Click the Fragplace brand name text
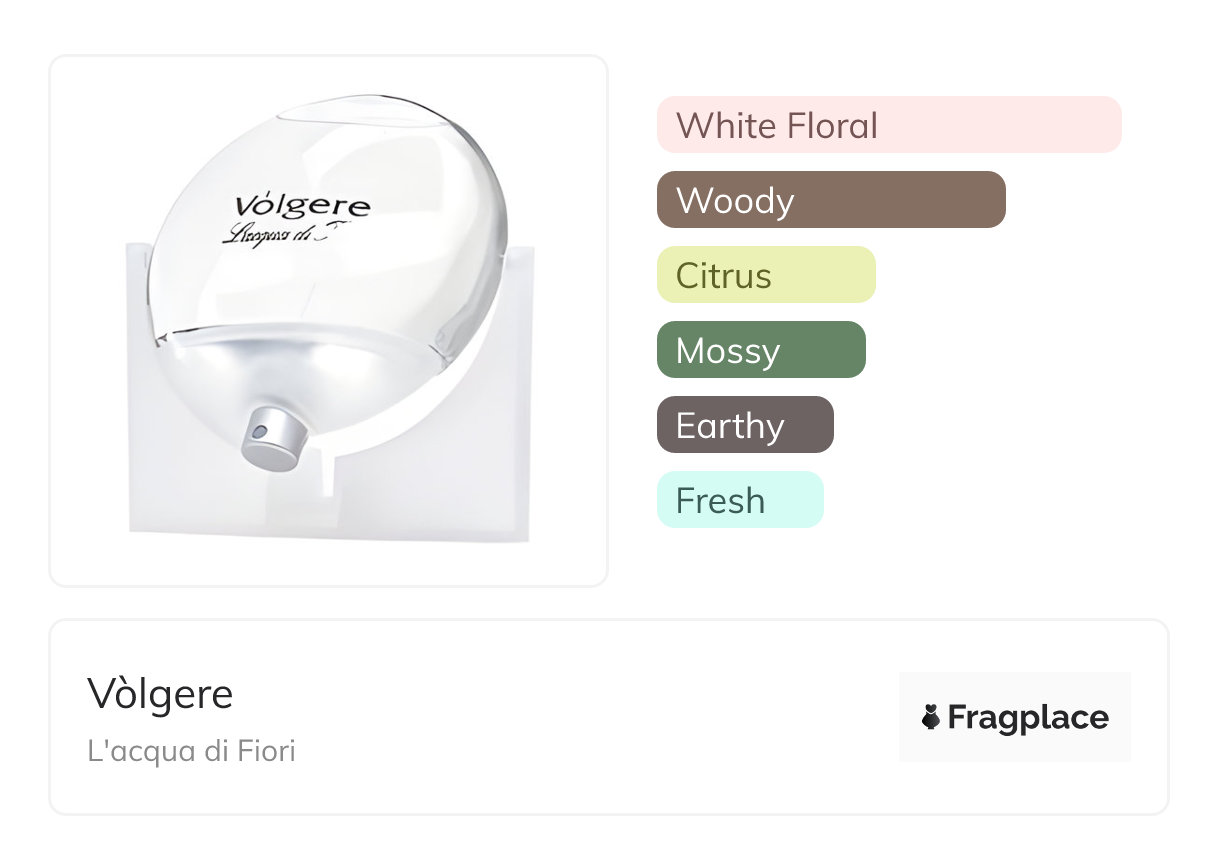This screenshot has height=864, width=1218. [x=1028, y=717]
